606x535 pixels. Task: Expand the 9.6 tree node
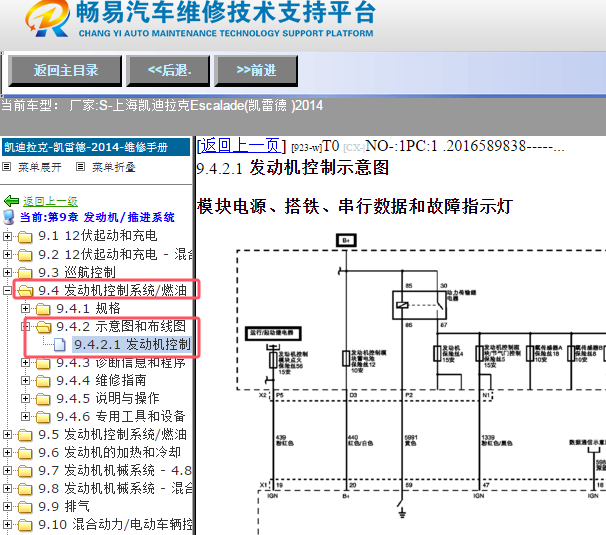pyautogui.click(x=7, y=453)
